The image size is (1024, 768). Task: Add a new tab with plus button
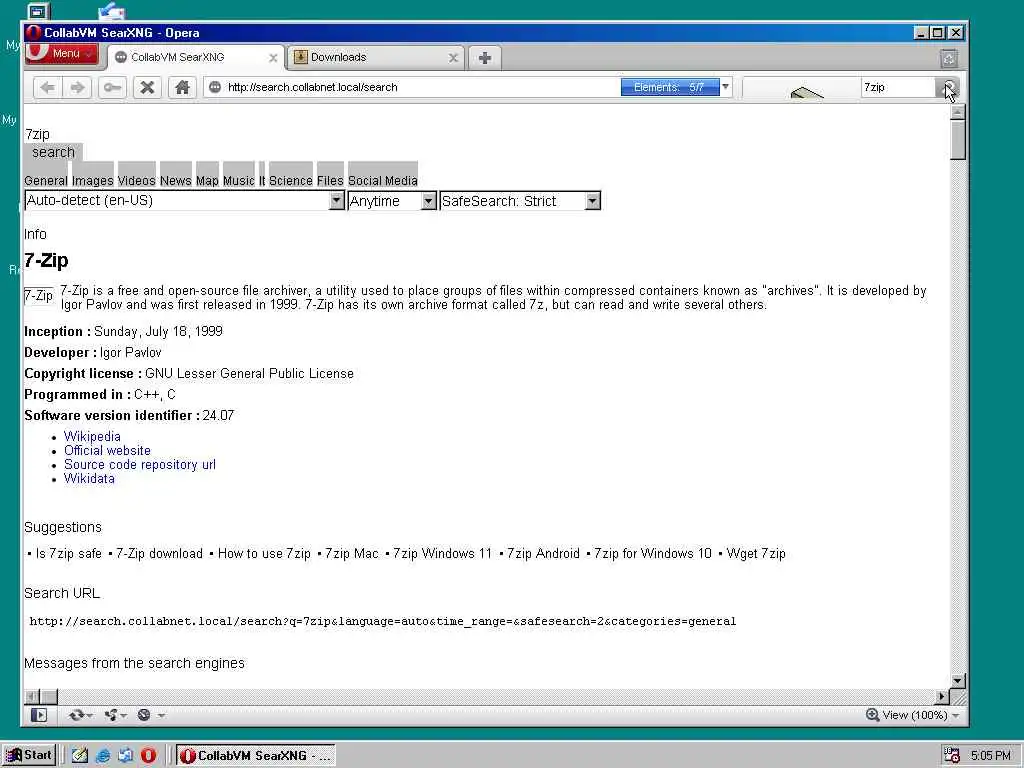[x=485, y=58]
